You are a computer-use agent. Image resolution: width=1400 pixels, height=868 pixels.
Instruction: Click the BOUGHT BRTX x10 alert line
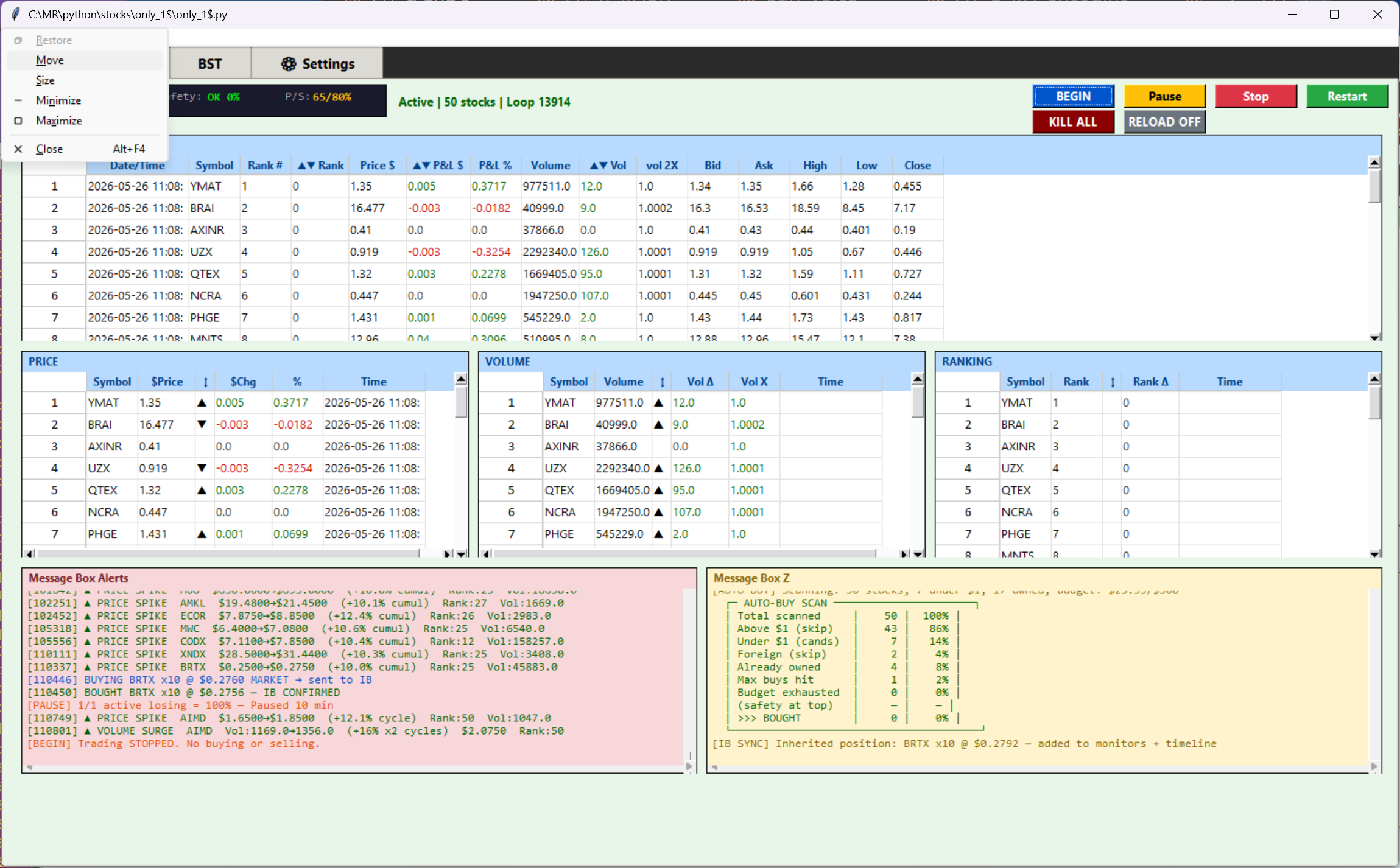tap(183, 693)
